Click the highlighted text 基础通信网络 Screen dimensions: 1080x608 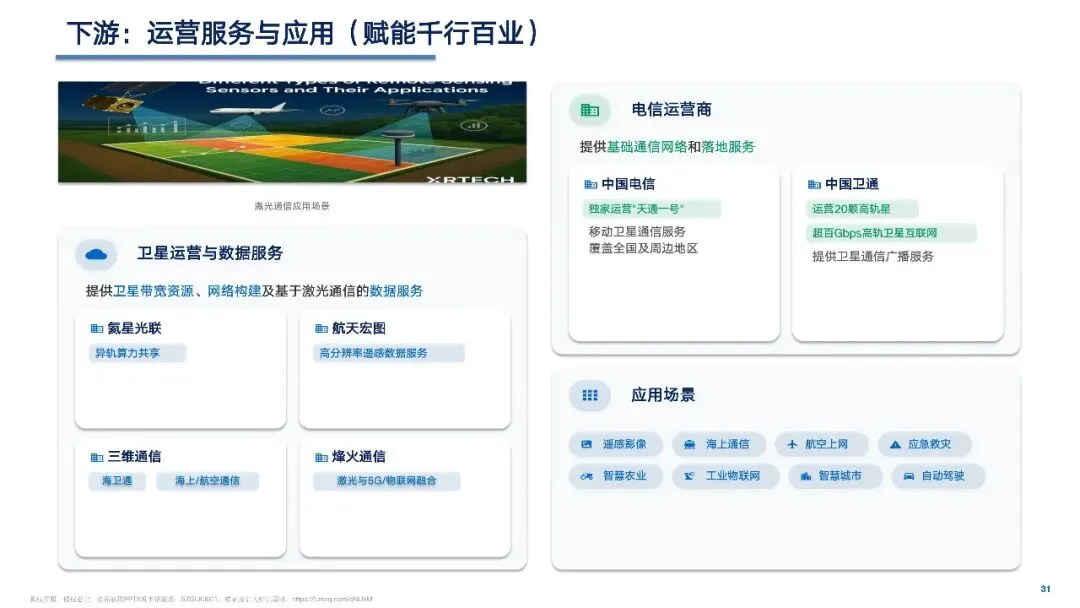(x=647, y=147)
